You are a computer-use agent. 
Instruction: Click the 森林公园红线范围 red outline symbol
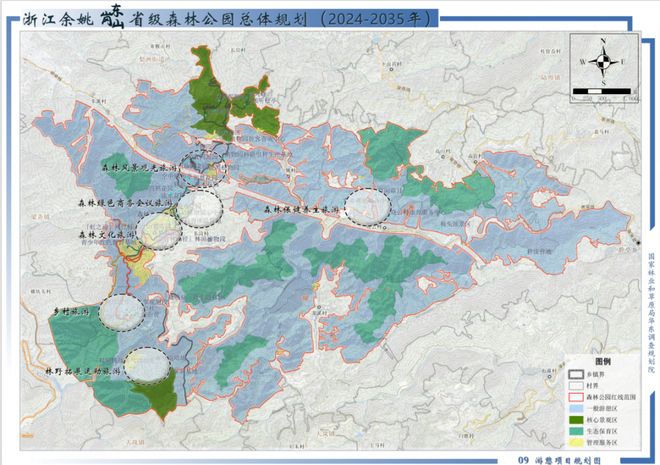(576, 397)
